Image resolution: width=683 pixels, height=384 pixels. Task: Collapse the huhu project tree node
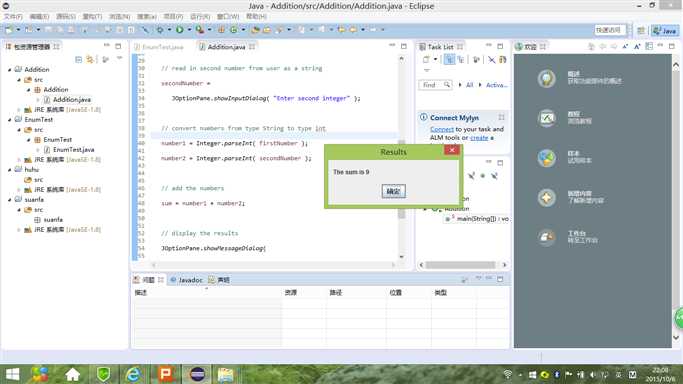click(x=10, y=170)
